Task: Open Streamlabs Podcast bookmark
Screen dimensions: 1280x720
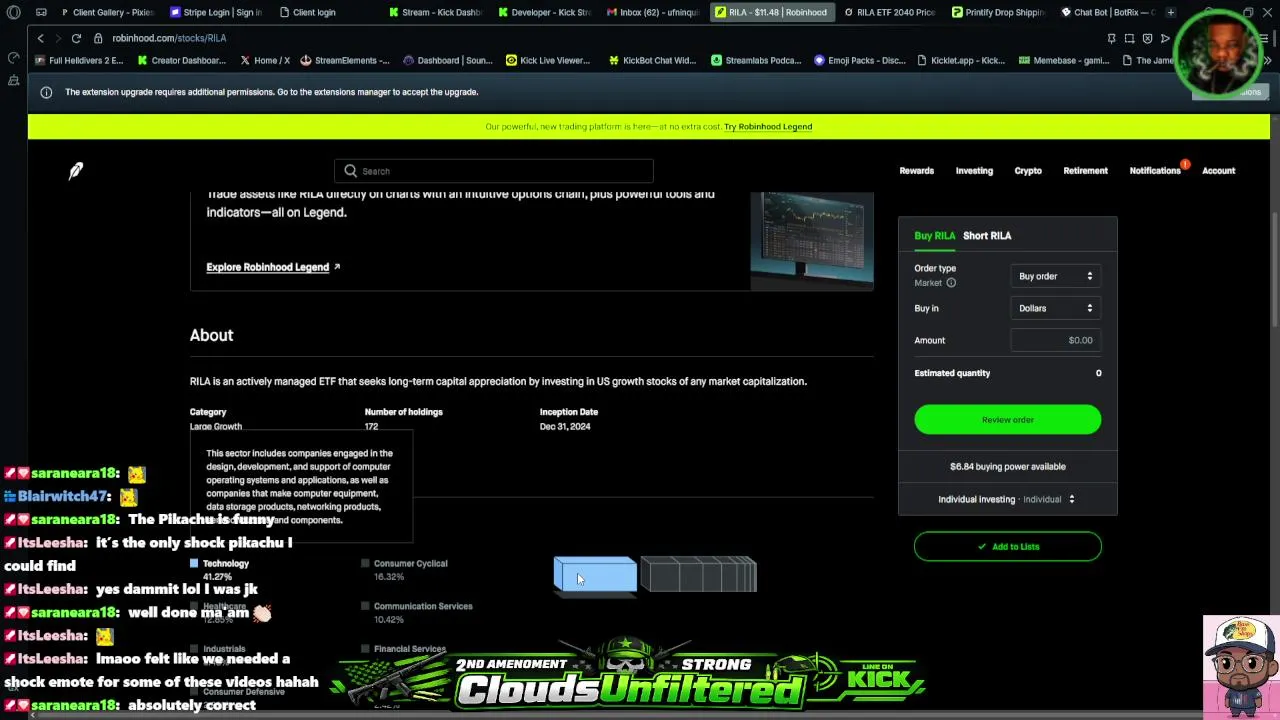Action: coord(756,60)
